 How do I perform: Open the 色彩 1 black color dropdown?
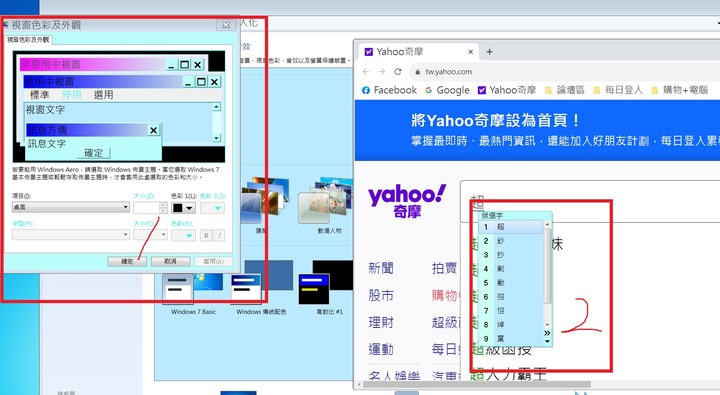coord(183,208)
